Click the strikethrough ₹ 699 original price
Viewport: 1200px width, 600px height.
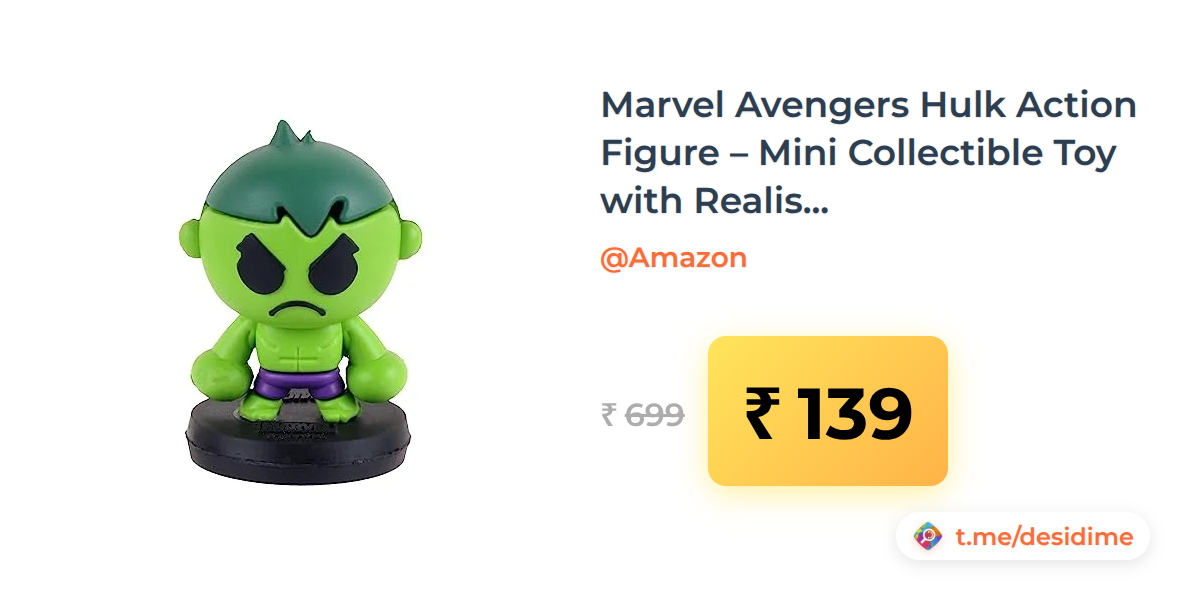click(x=643, y=414)
